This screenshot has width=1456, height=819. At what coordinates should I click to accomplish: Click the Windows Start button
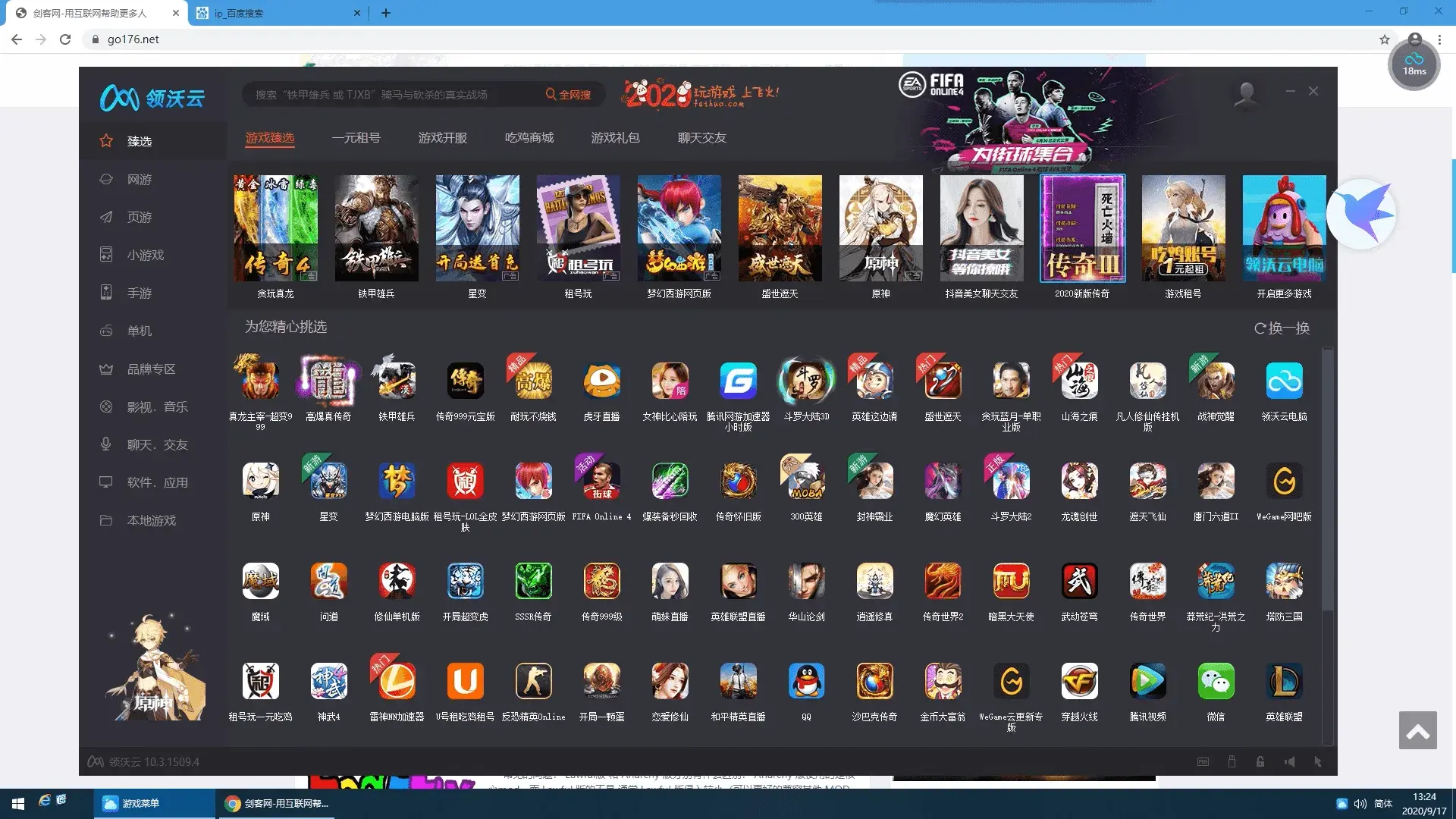[x=18, y=803]
